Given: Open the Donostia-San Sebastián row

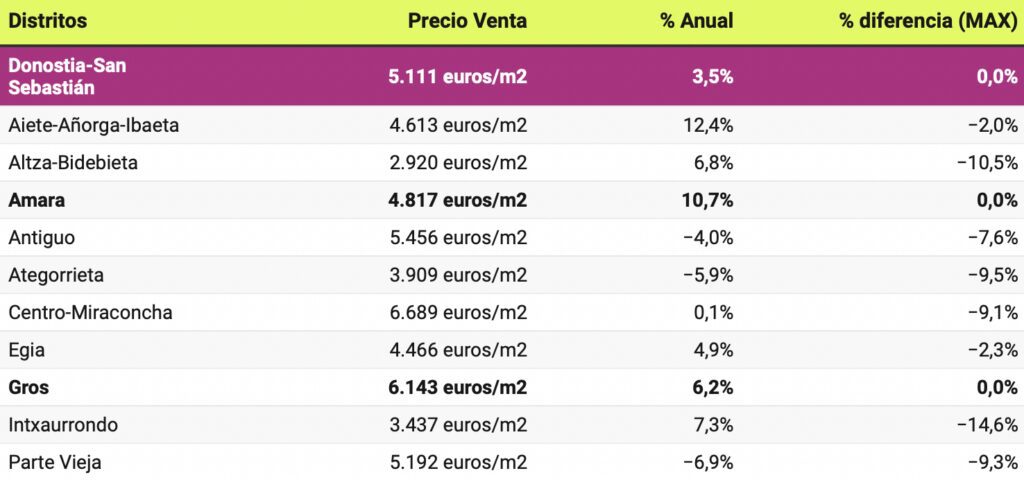Looking at the screenshot, I should pyautogui.click(x=67, y=76).
